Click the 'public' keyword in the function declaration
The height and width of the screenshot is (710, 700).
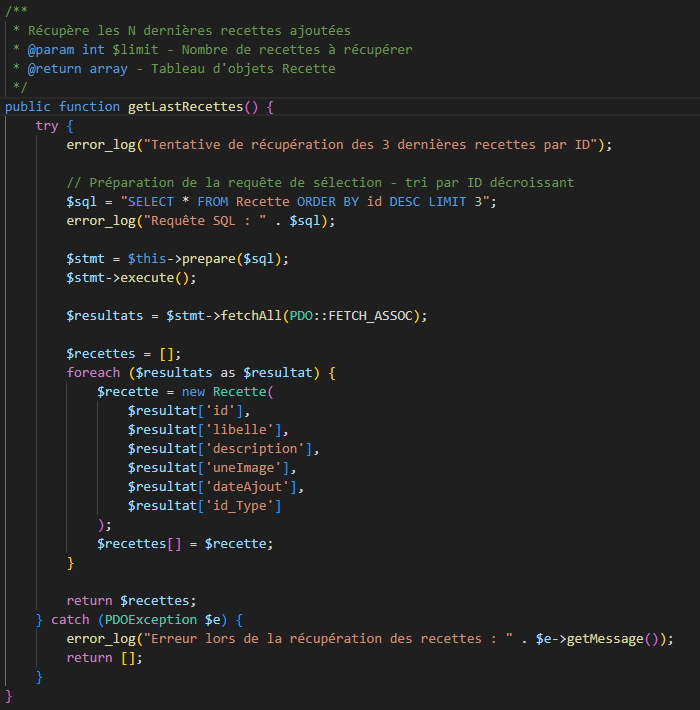(x=28, y=107)
